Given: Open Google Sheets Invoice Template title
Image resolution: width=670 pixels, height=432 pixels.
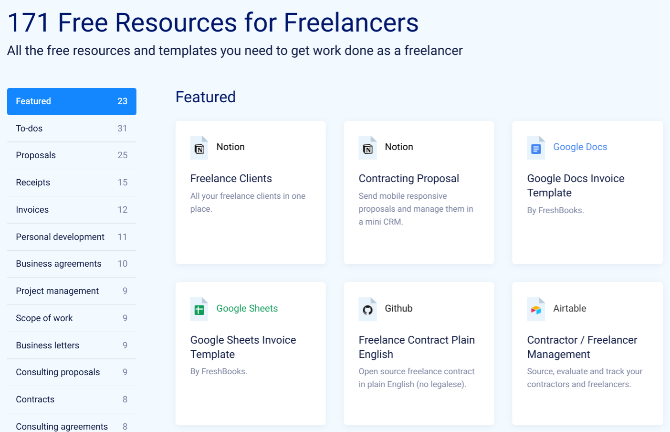Looking at the screenshot, I should [243, 347].
